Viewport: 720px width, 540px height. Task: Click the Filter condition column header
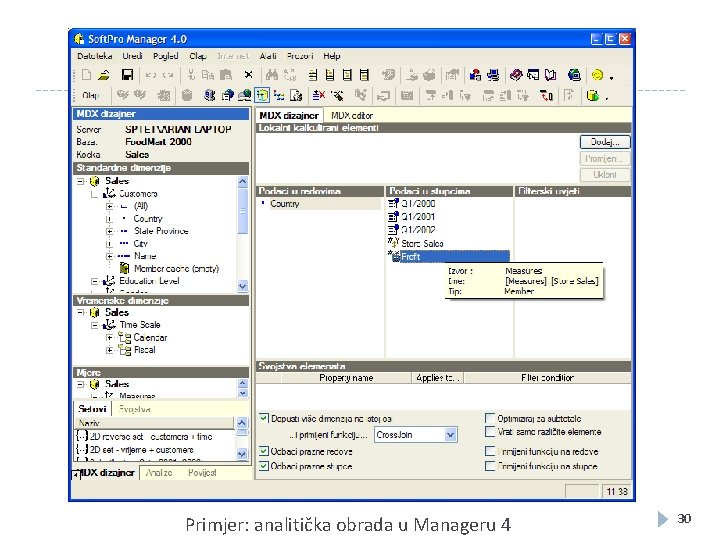point(547,377)
